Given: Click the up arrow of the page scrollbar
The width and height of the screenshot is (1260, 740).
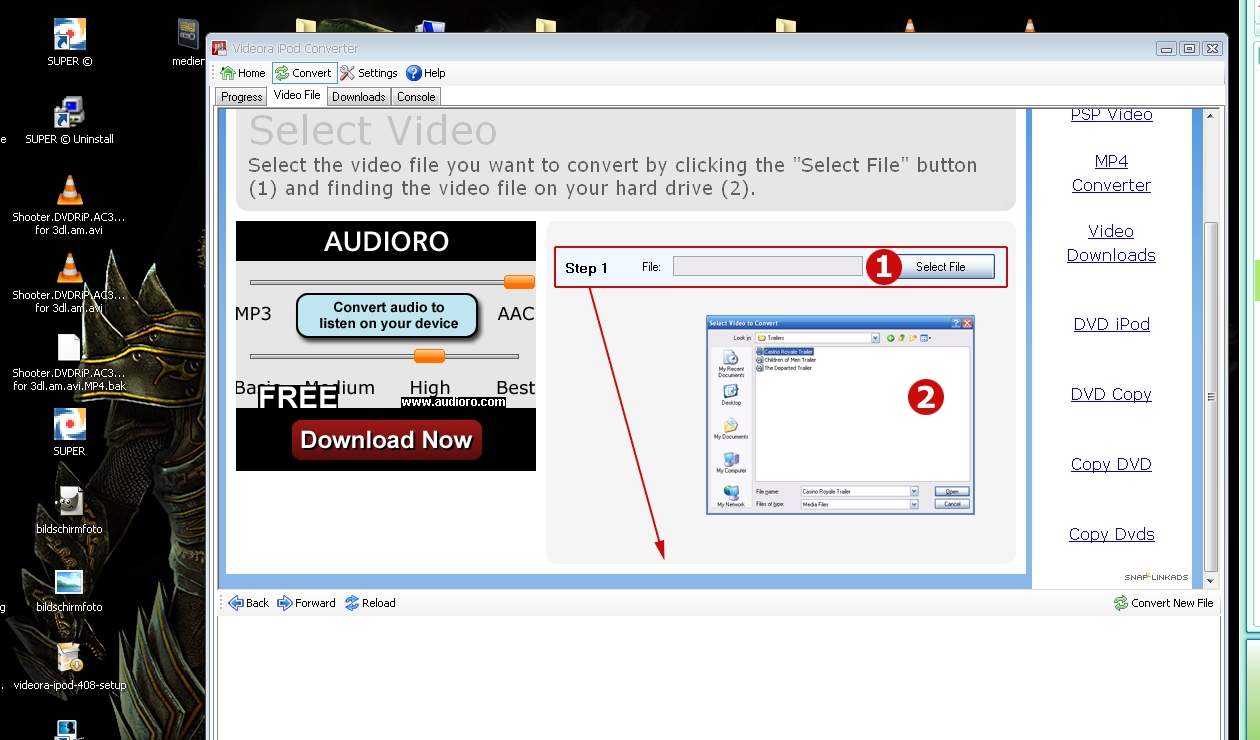Looking at the screenshot, I should (1211, 118).
